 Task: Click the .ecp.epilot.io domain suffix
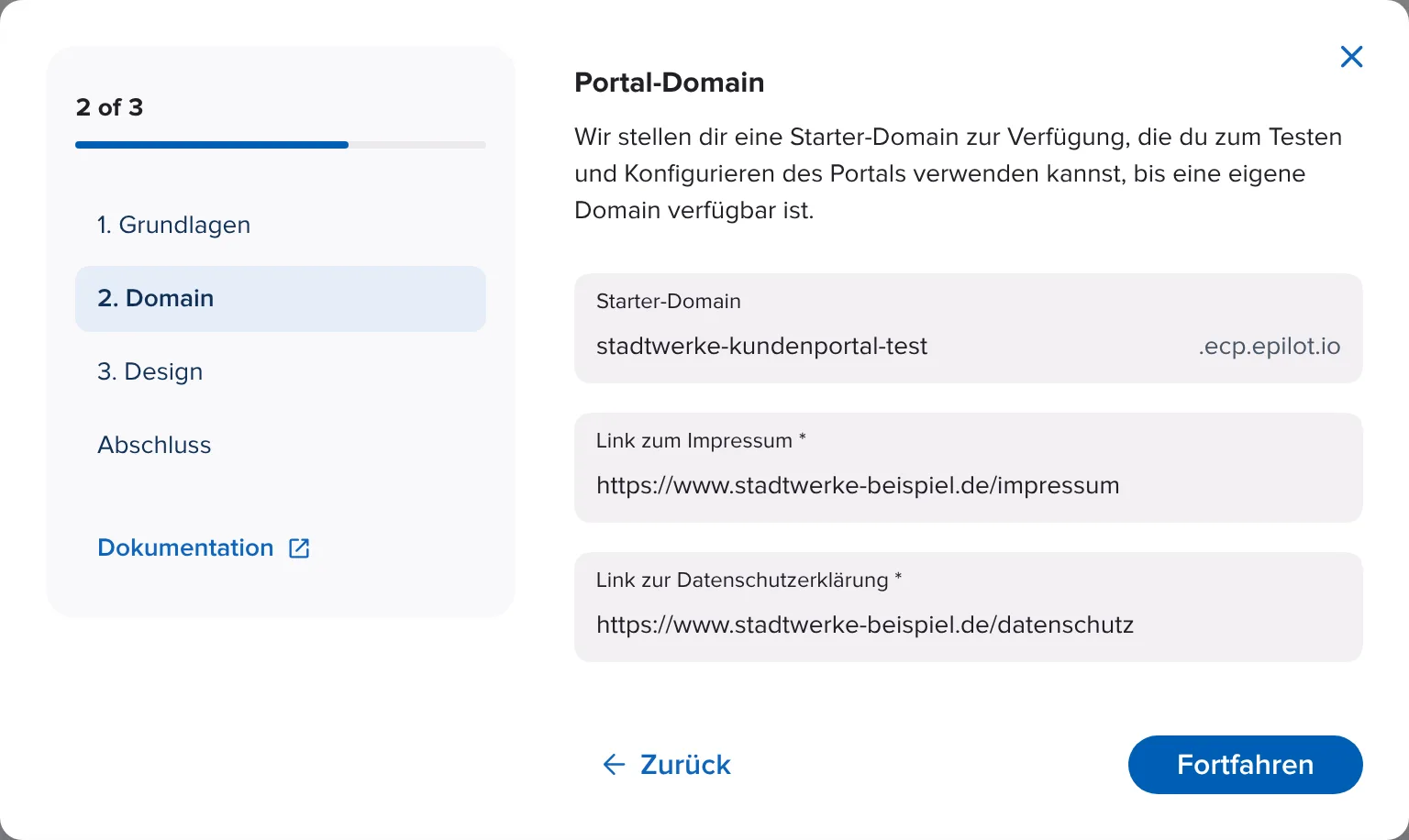click(x=1270, y=347)
